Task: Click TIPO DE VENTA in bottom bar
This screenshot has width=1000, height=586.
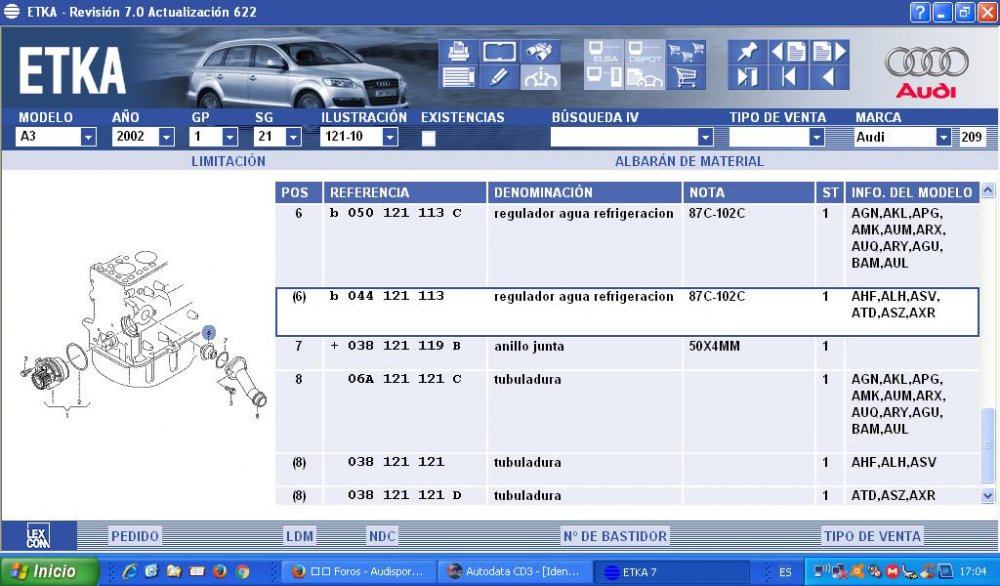Action: [x=872, y=536]
